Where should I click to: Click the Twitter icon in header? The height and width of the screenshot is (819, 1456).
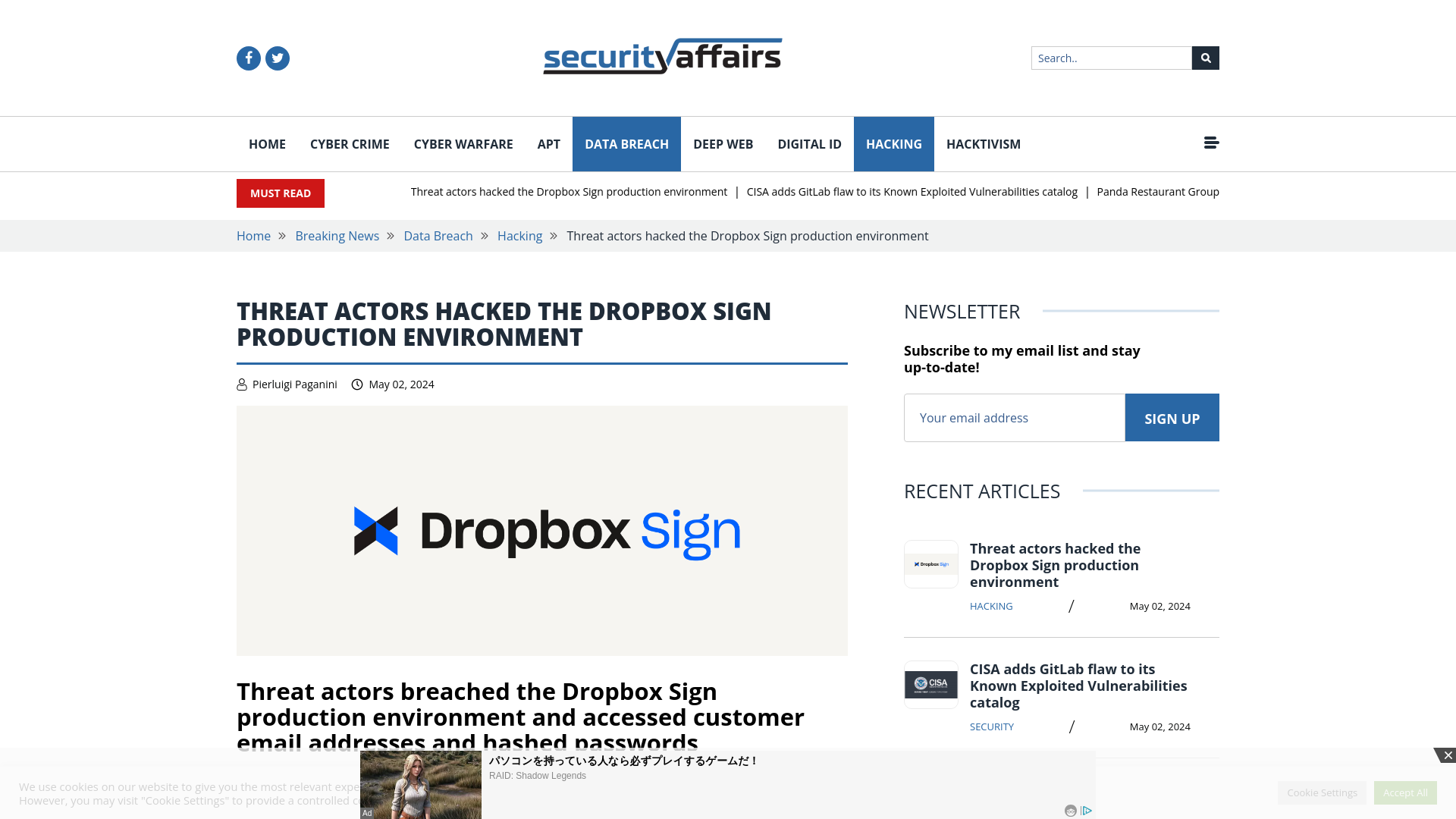pyautogui.click(x=277, y=58)
